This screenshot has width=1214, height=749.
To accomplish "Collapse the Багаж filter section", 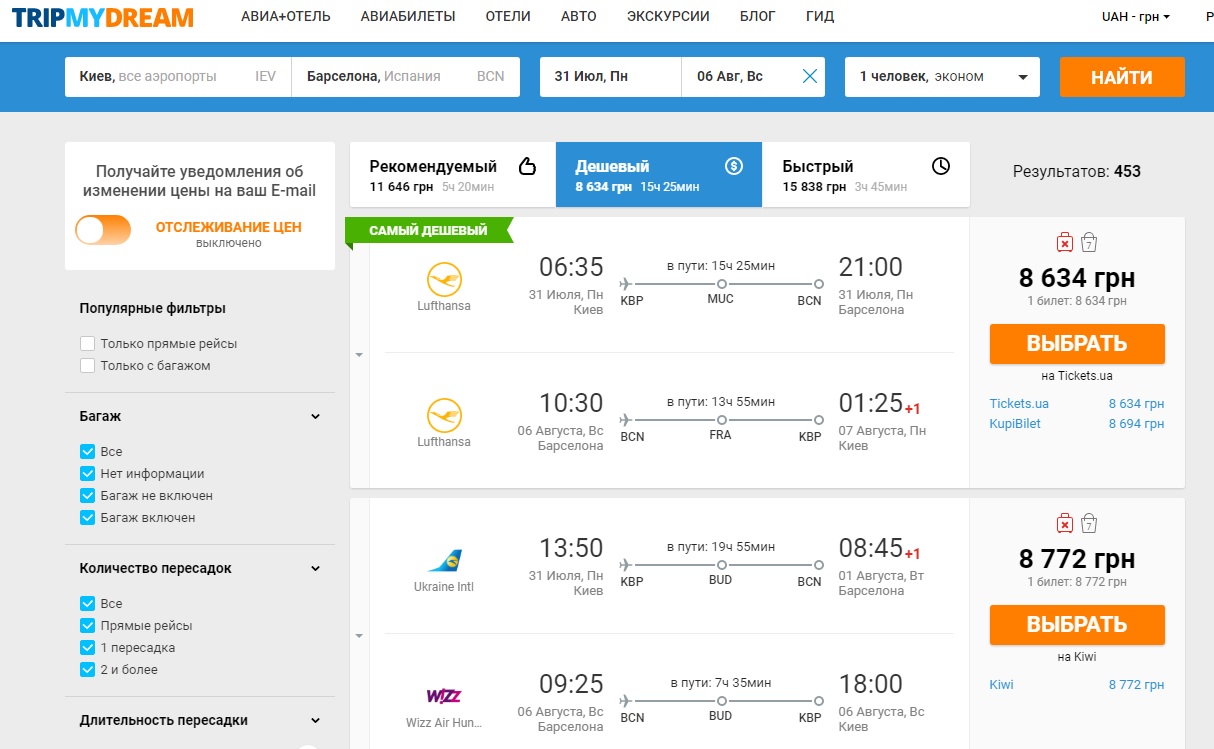I will pos(315,417).
